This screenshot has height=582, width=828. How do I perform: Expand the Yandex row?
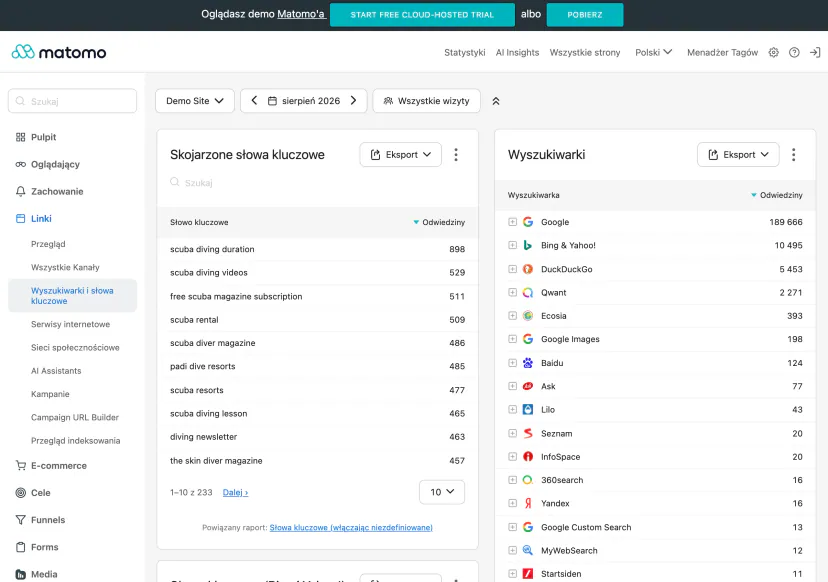pos(512,503)
